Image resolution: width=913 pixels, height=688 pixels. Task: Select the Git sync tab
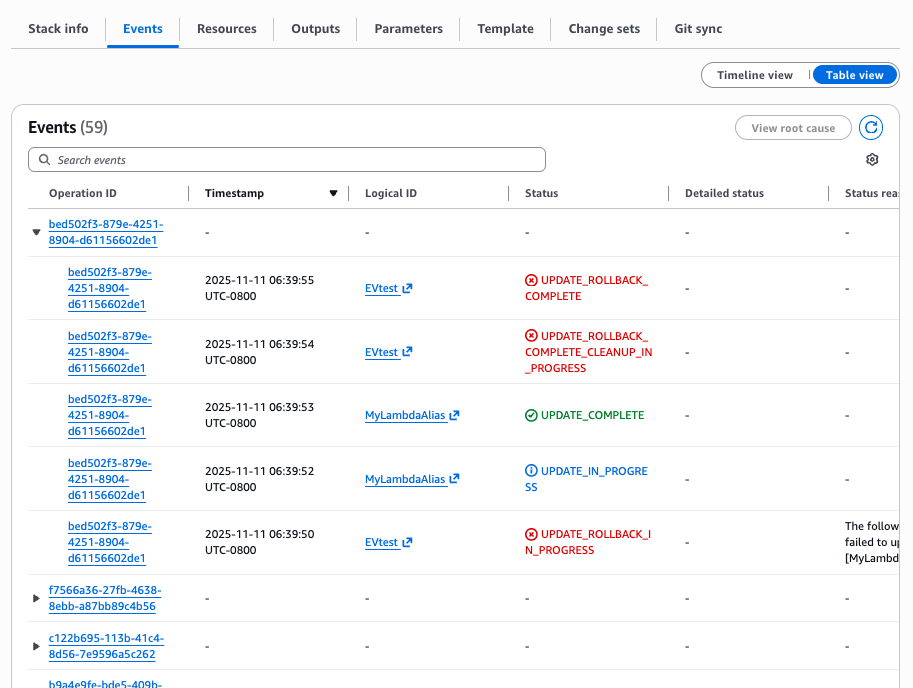click(697, 29)
